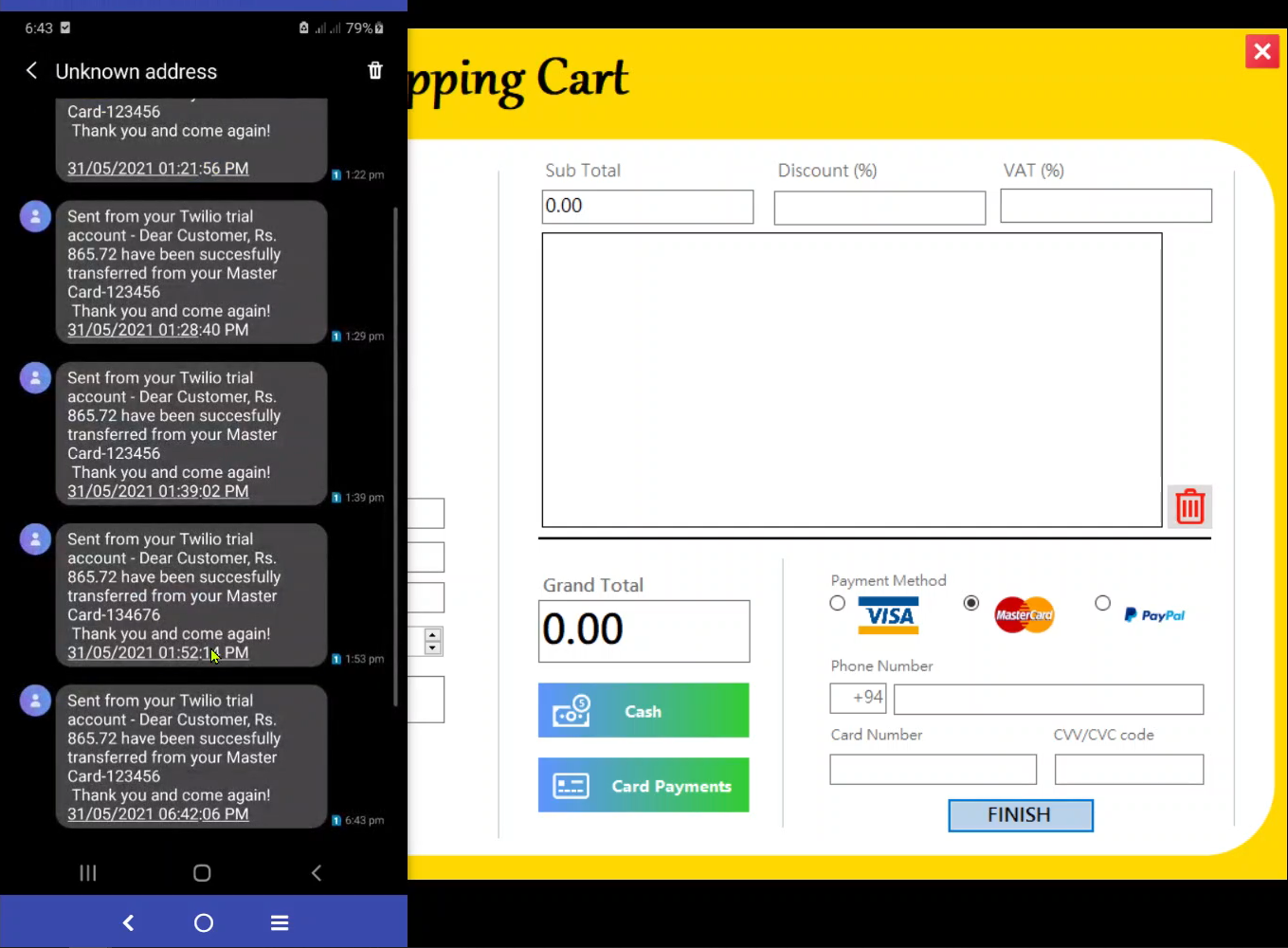Select the MasterCard payment radio button
Image resolution: width=1288 pixels, height=948 pixels.
tap(971, 603)
